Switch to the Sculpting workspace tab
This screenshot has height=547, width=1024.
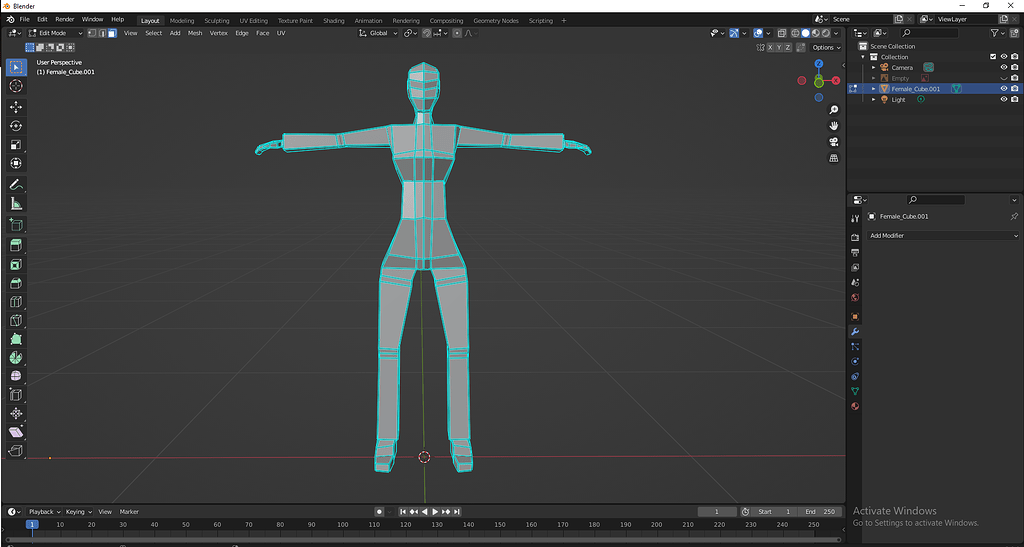(217, 21)
